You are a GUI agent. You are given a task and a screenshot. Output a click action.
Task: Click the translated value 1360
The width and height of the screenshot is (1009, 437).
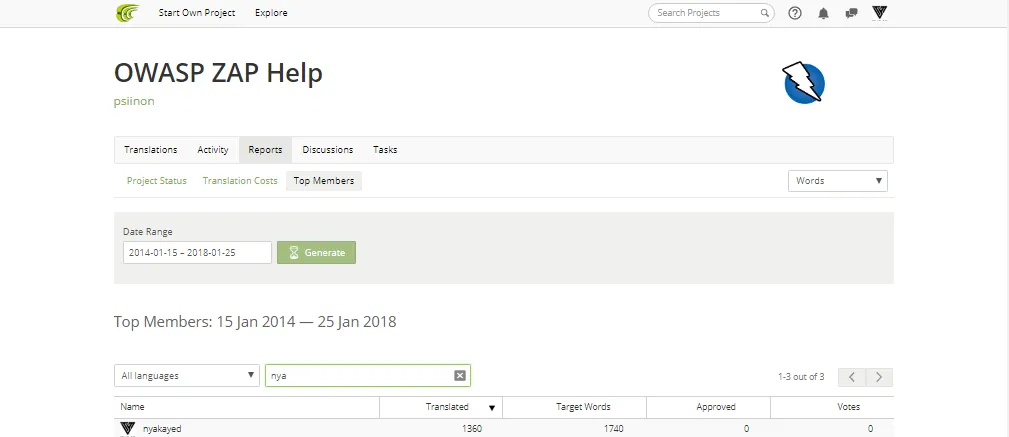[x=472, y=429]
